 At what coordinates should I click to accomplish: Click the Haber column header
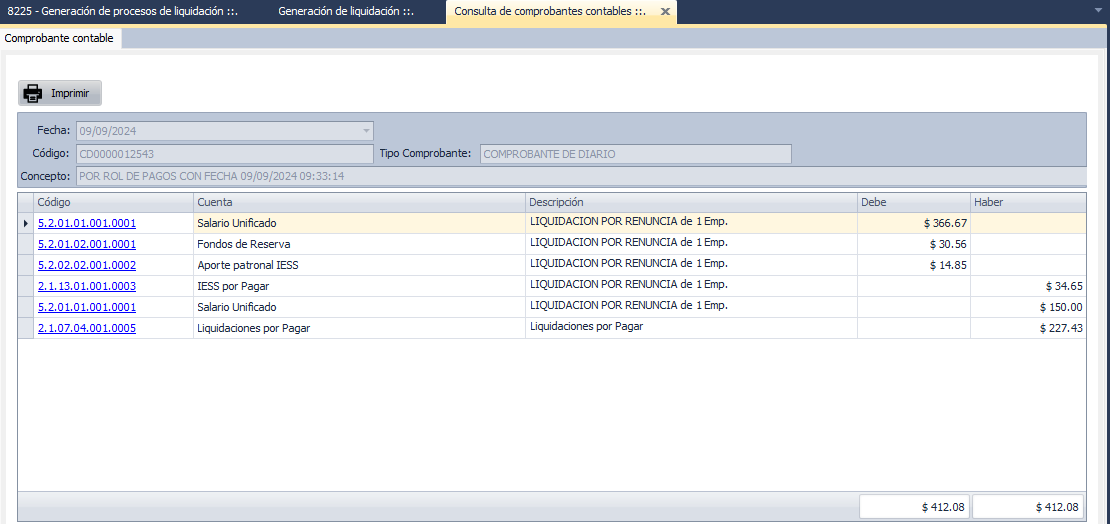[x=1027, y=202]
